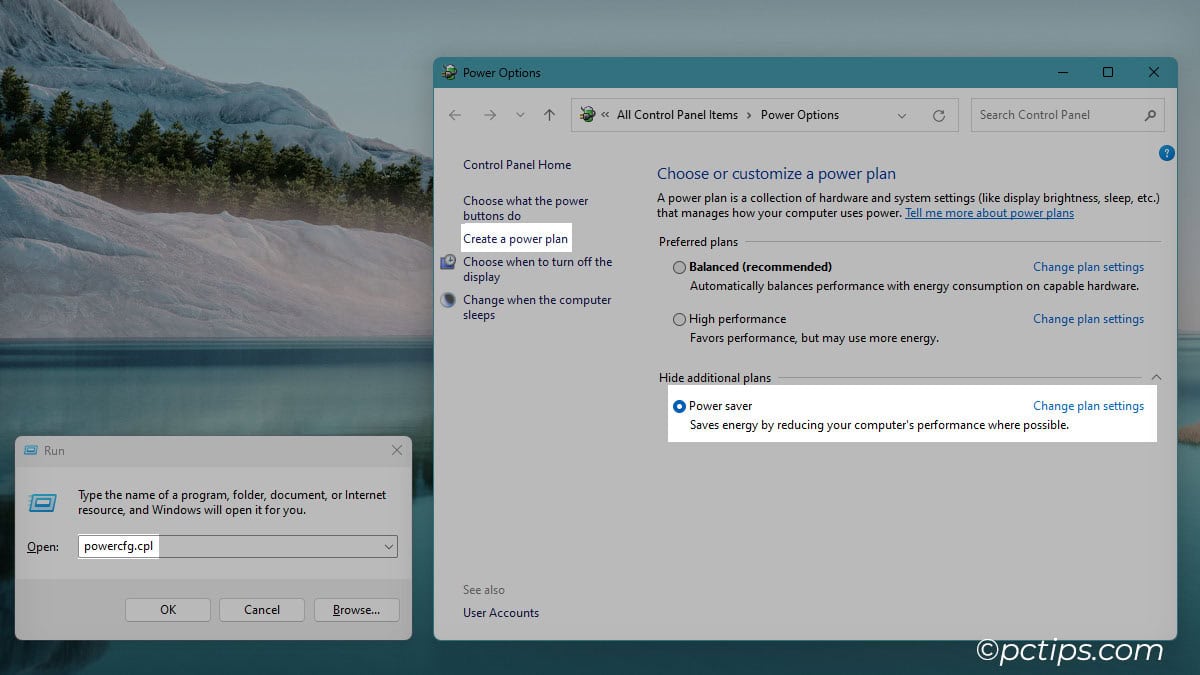
Task: Open the recent locations dropdown beside navigation arrows
Action: tap(519, 115)
